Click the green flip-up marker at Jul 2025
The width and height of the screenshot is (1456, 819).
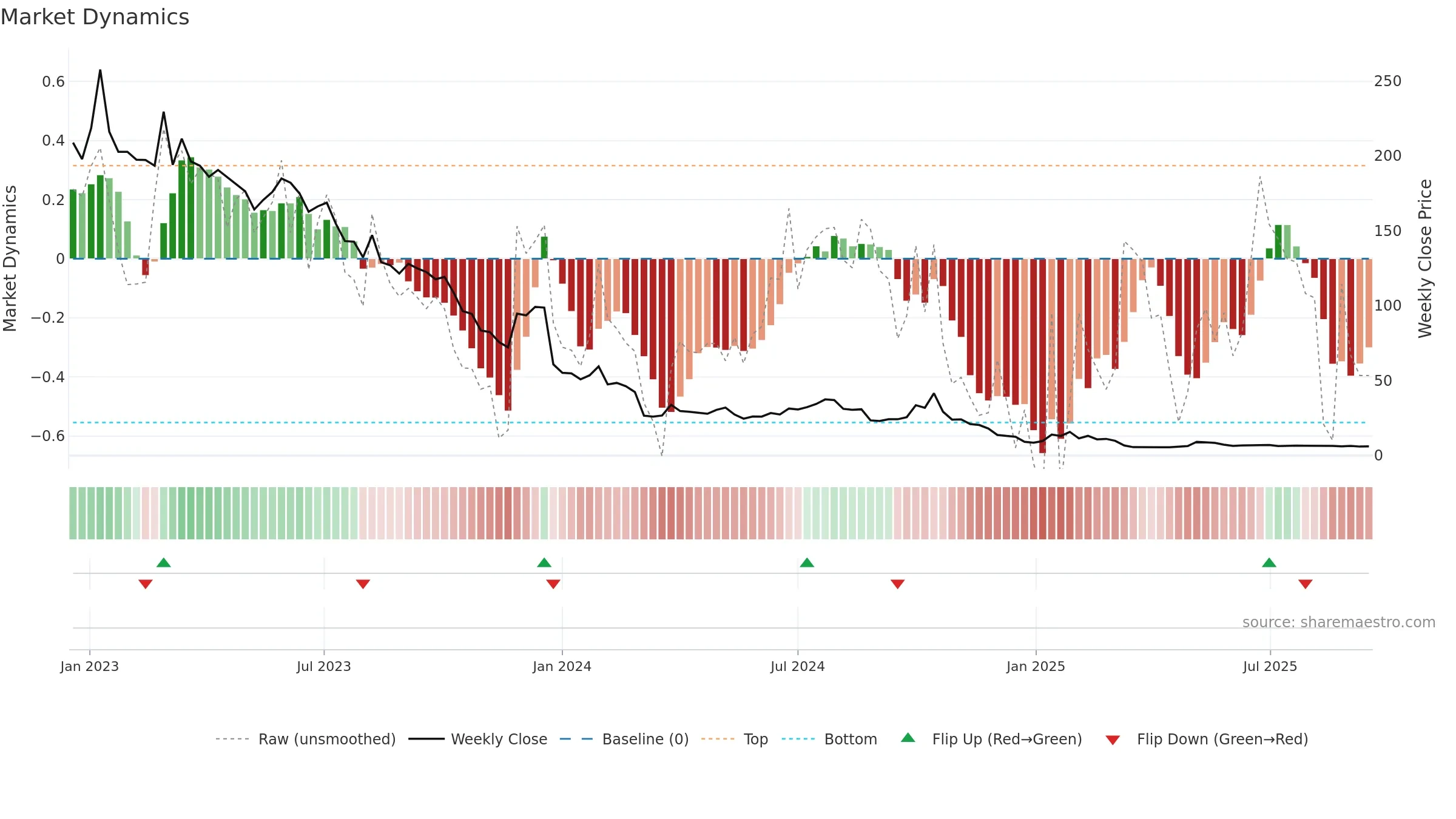pyautogui.click(x=1269, y=562)
